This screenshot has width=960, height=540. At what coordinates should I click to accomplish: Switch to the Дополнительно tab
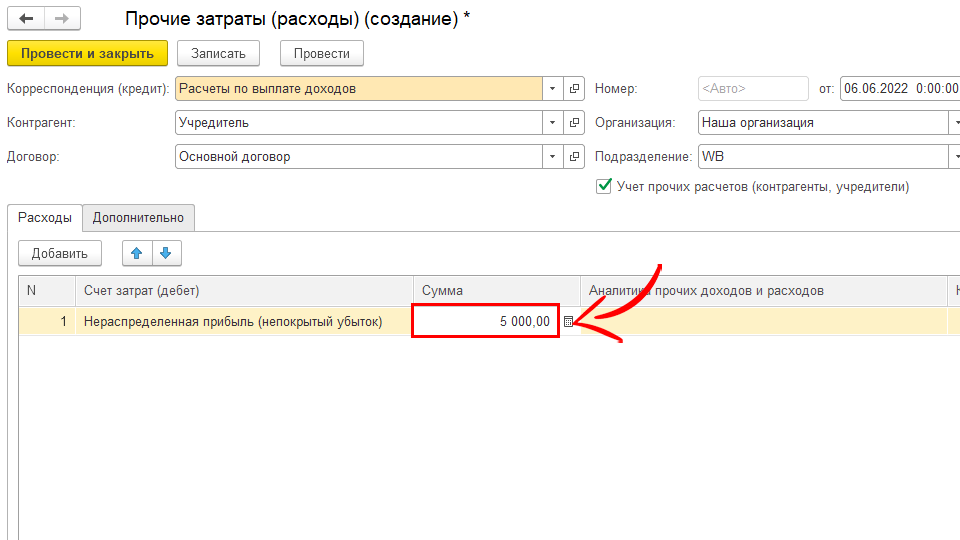tap(139, 217)
